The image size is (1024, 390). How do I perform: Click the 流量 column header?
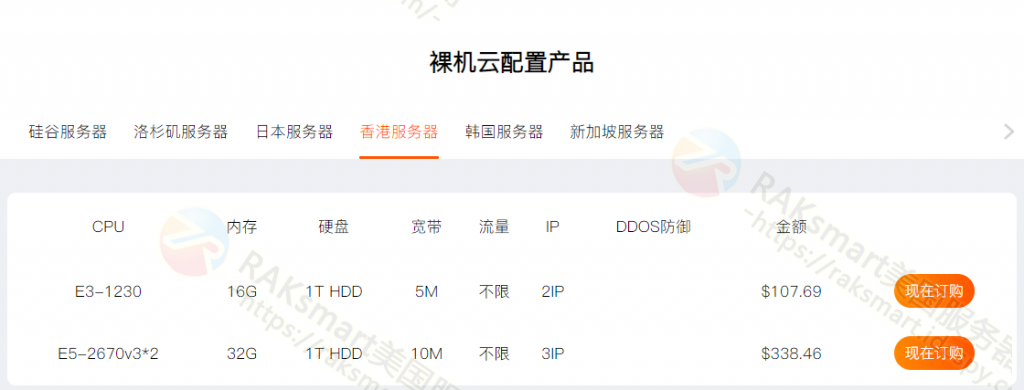click(494, 227)
